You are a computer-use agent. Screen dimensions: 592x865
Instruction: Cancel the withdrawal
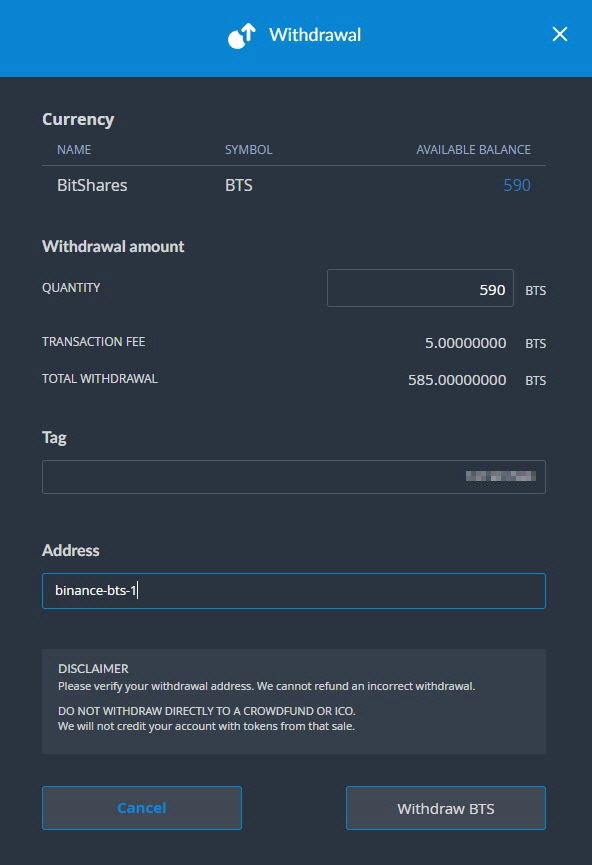(142, 808)
